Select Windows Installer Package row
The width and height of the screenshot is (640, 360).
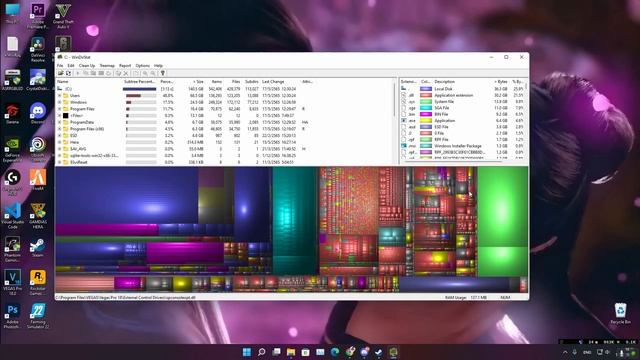click(462, 146)
